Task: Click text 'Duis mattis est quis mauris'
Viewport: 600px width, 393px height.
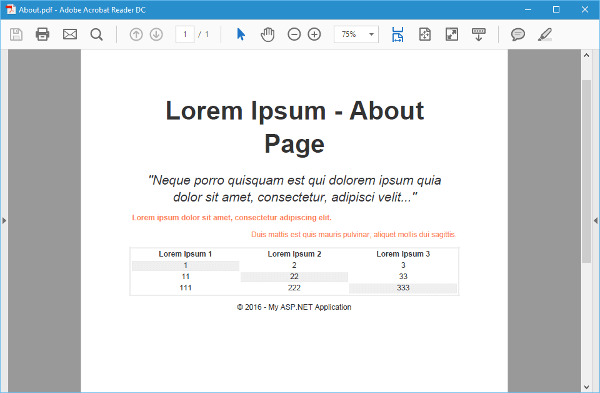Action: point(353,234)
